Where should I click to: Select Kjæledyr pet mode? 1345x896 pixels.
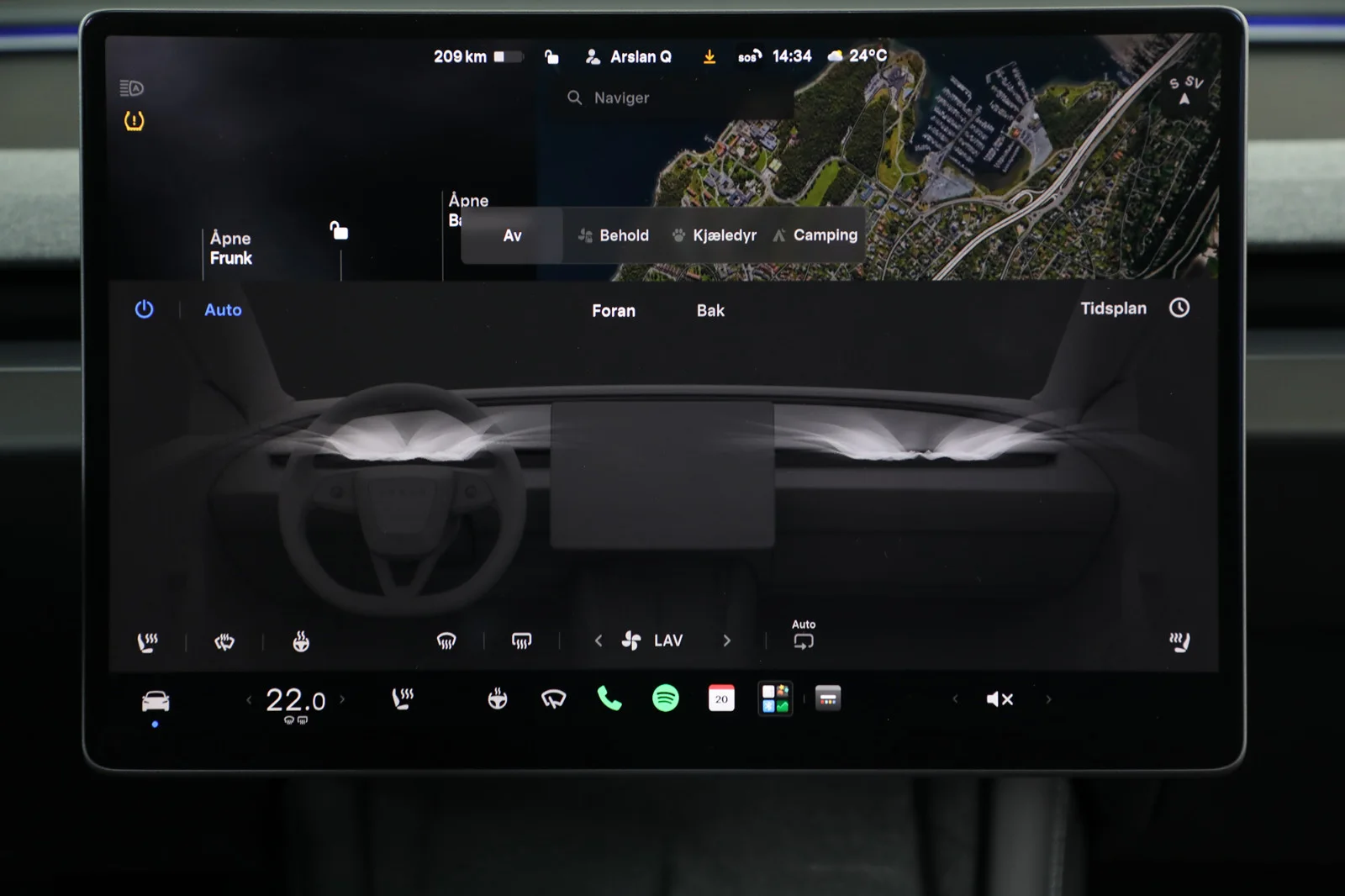point(715,236)
